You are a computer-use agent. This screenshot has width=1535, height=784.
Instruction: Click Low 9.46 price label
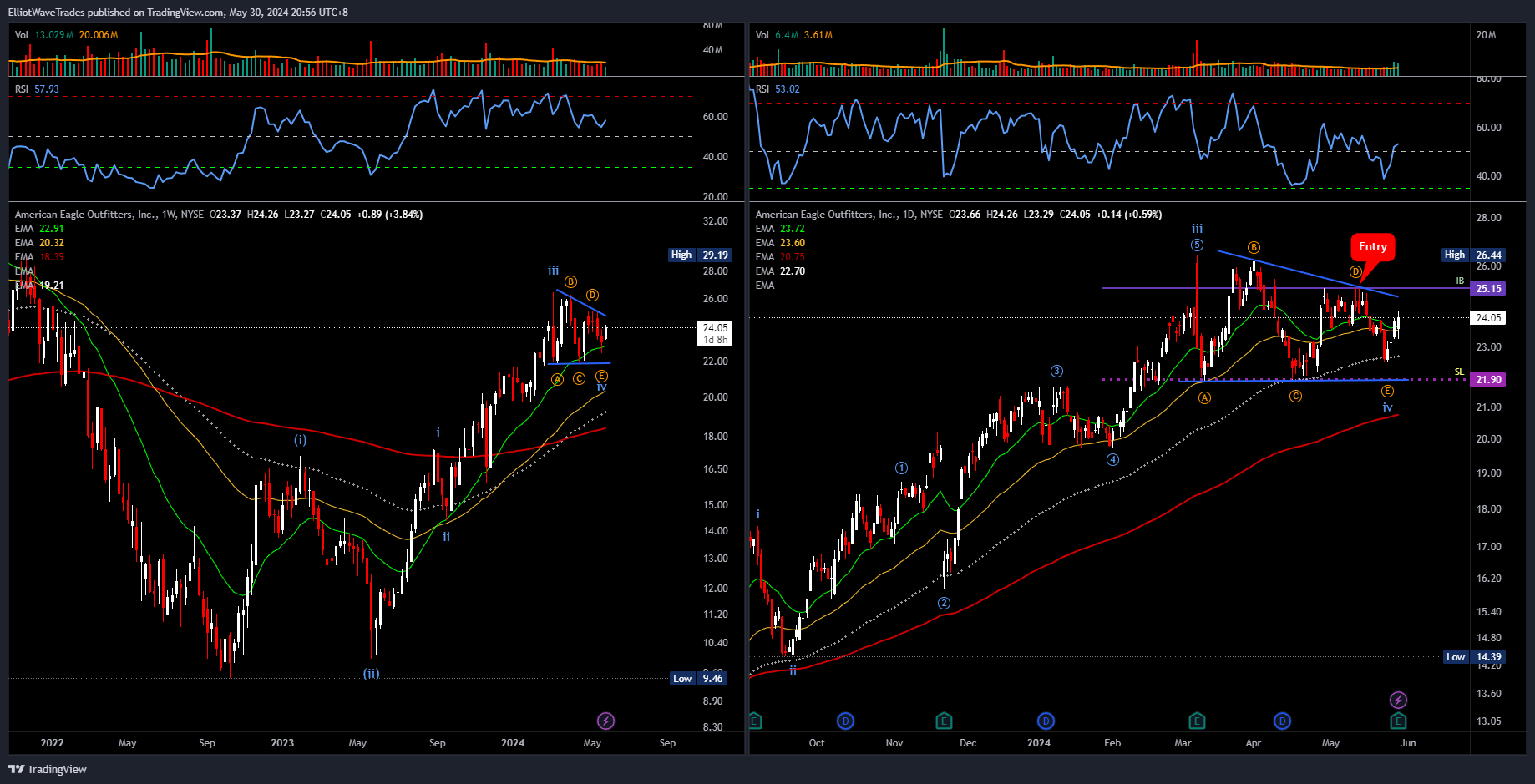point(699,678)
